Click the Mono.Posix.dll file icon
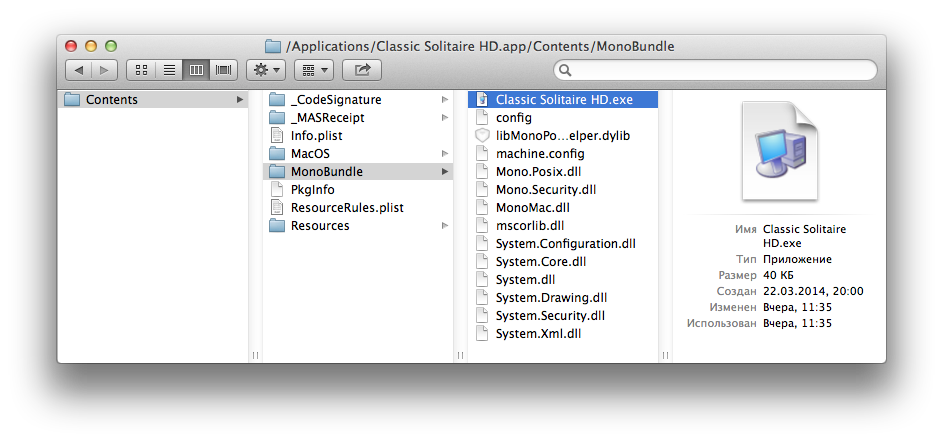This screenshot has width=943, height=442. click(482, 172)
